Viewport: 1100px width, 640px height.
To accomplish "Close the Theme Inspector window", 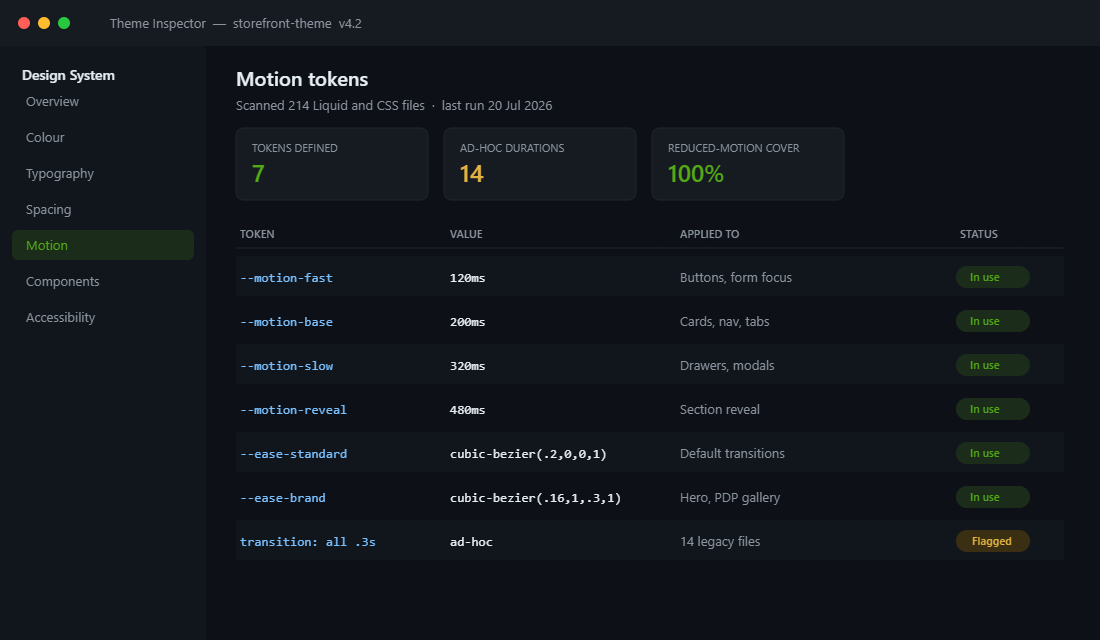I will [x=24, y=23].
